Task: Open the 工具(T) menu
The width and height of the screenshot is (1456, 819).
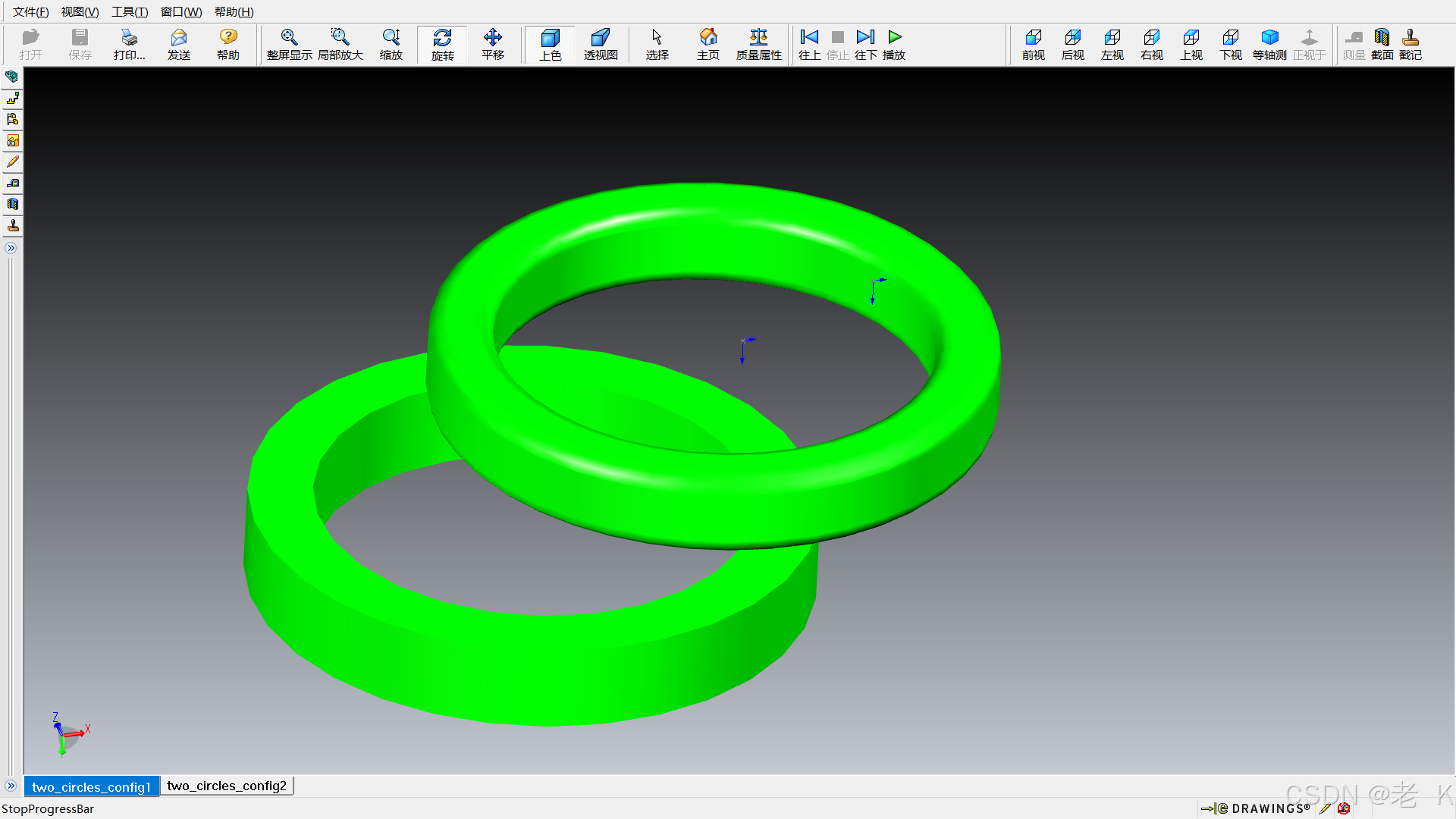Action: click(130, 11)
